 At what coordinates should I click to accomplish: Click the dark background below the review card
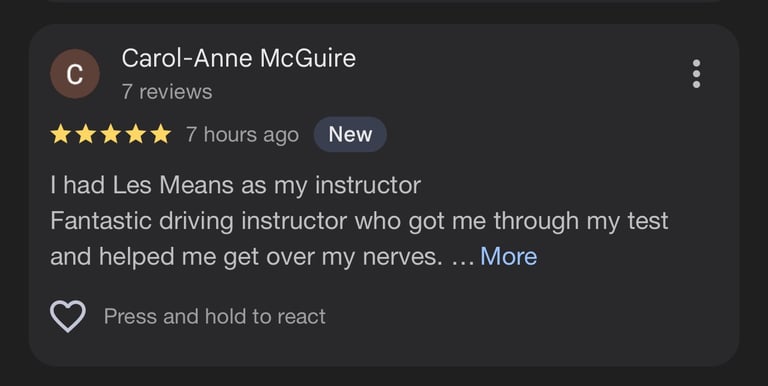384,376
